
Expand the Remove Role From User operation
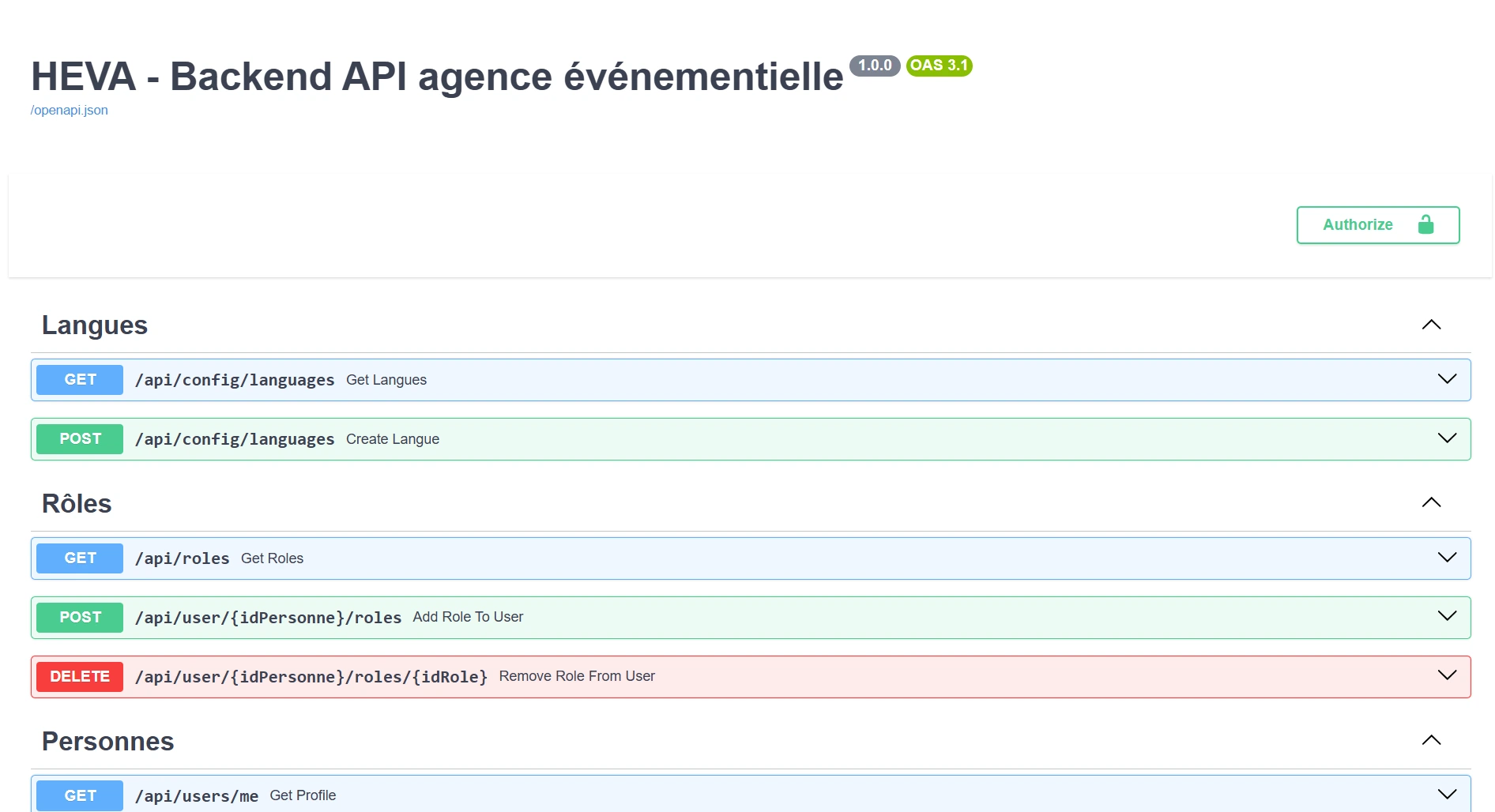click(1447, 675)
